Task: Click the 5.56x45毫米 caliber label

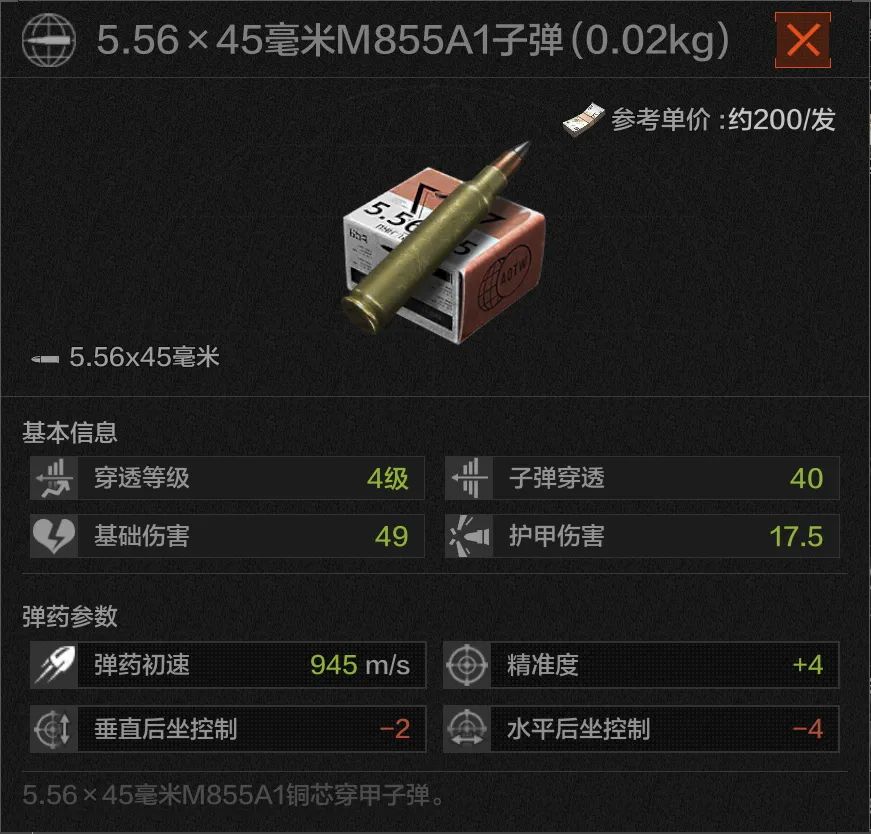Action: click(x=144, y=357)
